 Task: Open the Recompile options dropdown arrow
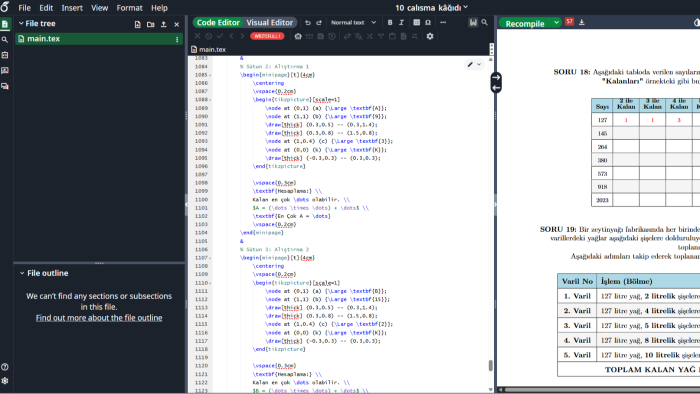click(556, 22)
